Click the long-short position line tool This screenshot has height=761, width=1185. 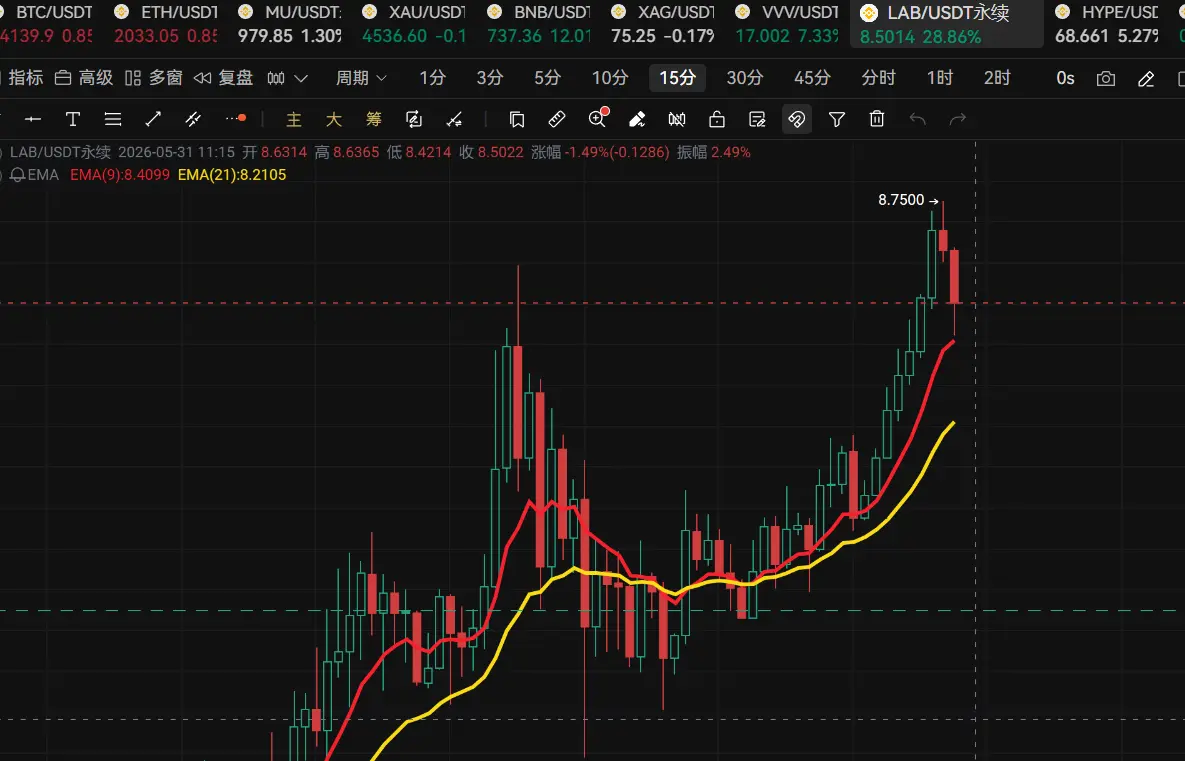(x=454, y=119)
